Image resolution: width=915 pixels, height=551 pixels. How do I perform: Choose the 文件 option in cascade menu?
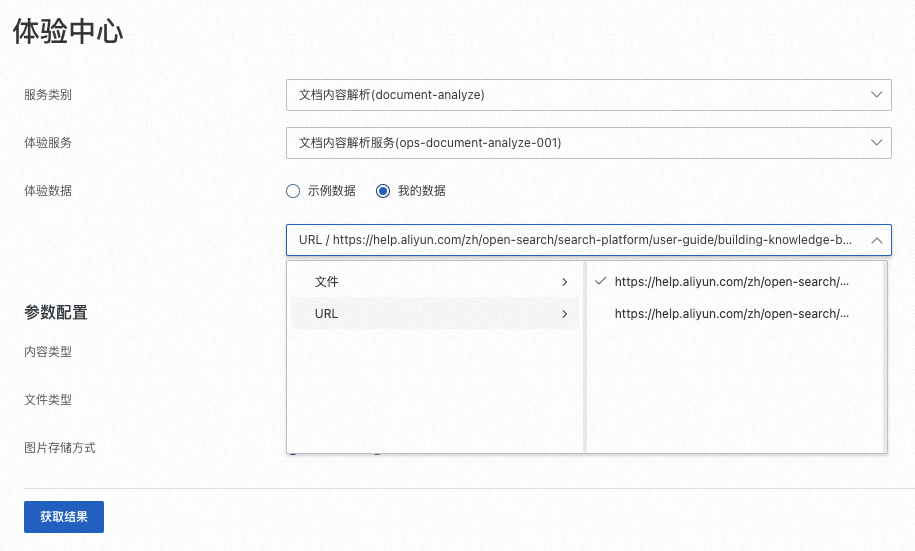435,282
